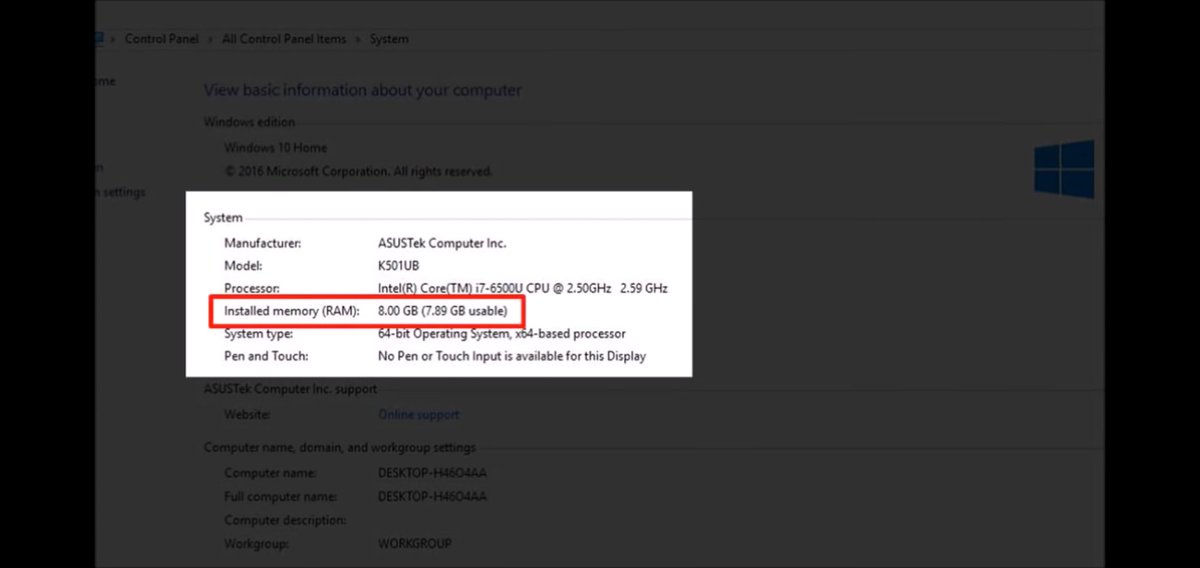Click the 'Installed memory (RAM):' label
This screenshot has height=568, width=1200.
(x=292, y=312)
